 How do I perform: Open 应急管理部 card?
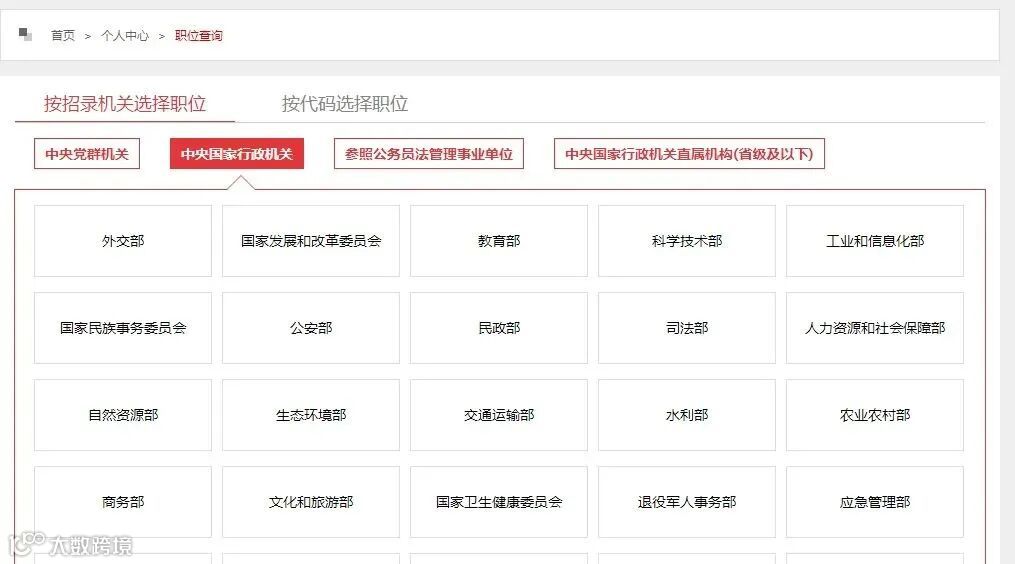pos(875,502)
